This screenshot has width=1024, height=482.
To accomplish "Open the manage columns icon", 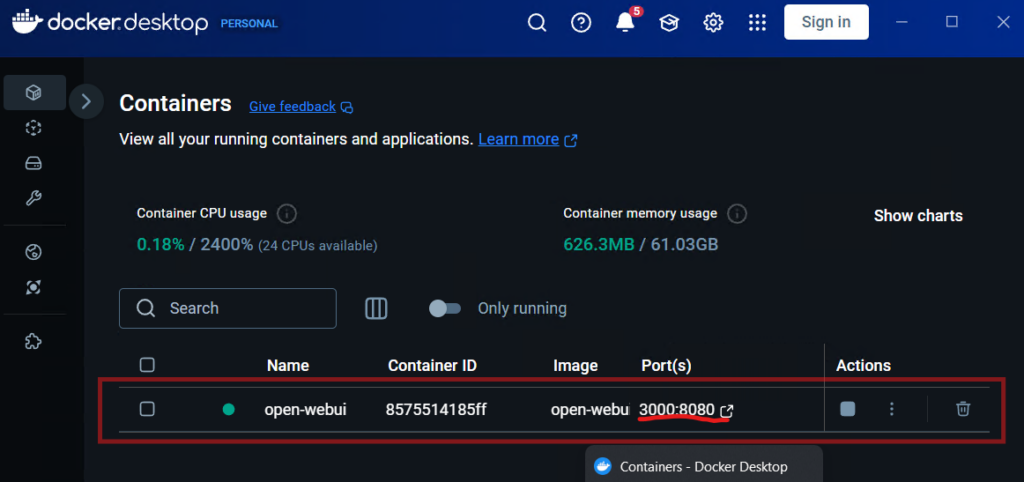I will coord(376,308).
